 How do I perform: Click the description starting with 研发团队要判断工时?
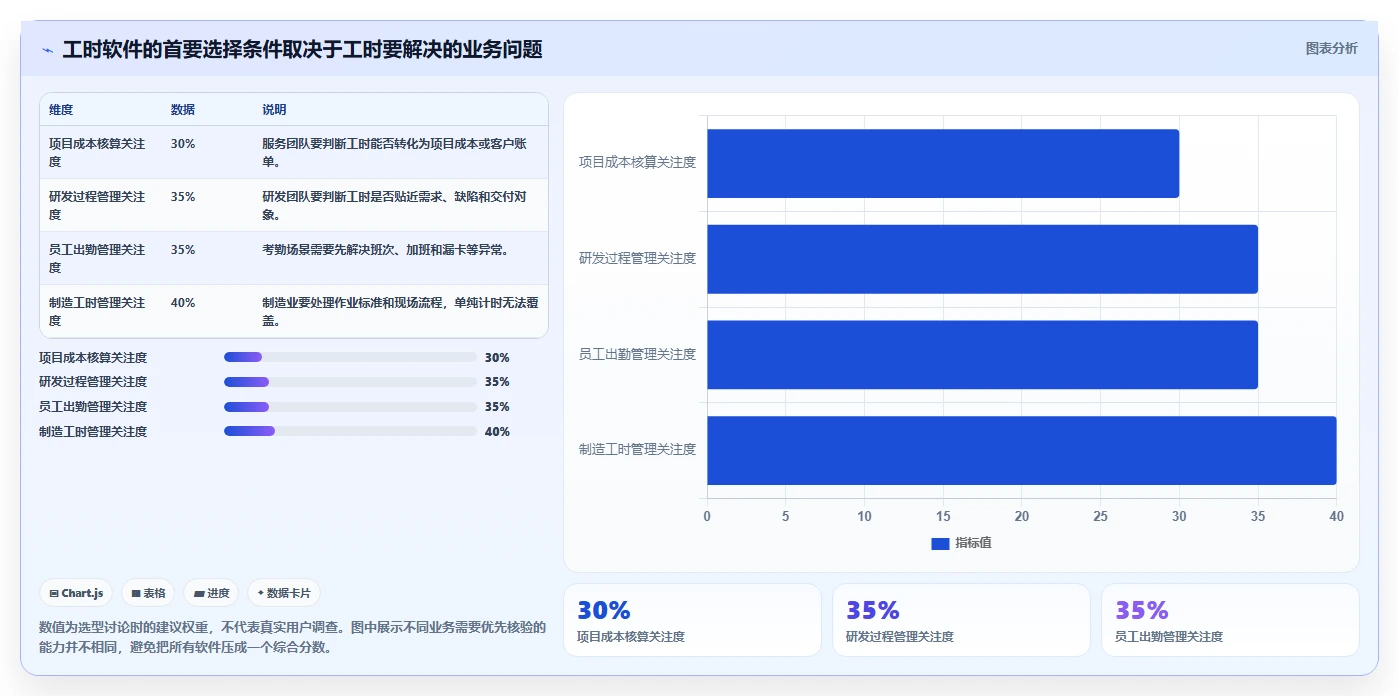point(396,206)
